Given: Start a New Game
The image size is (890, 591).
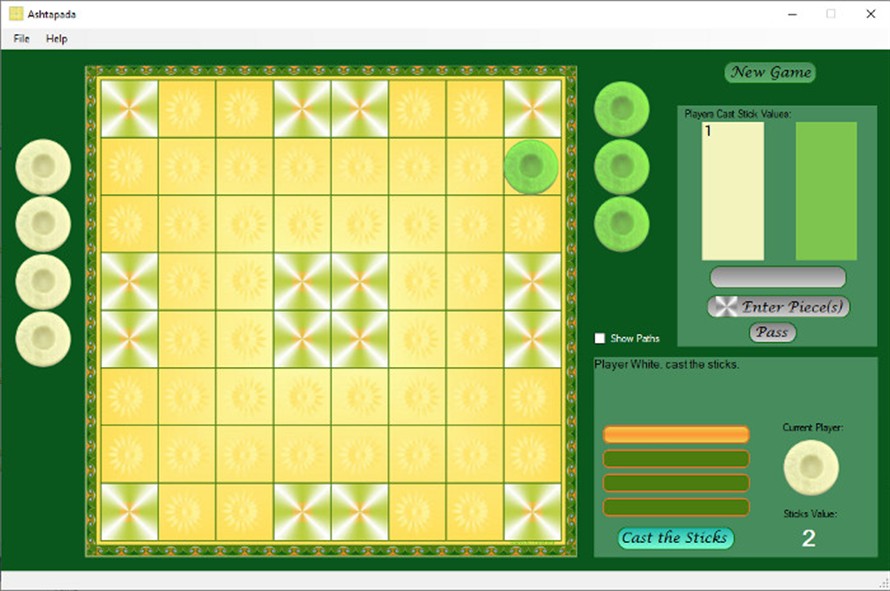Looking at the screenshot, I should [770, 72].
